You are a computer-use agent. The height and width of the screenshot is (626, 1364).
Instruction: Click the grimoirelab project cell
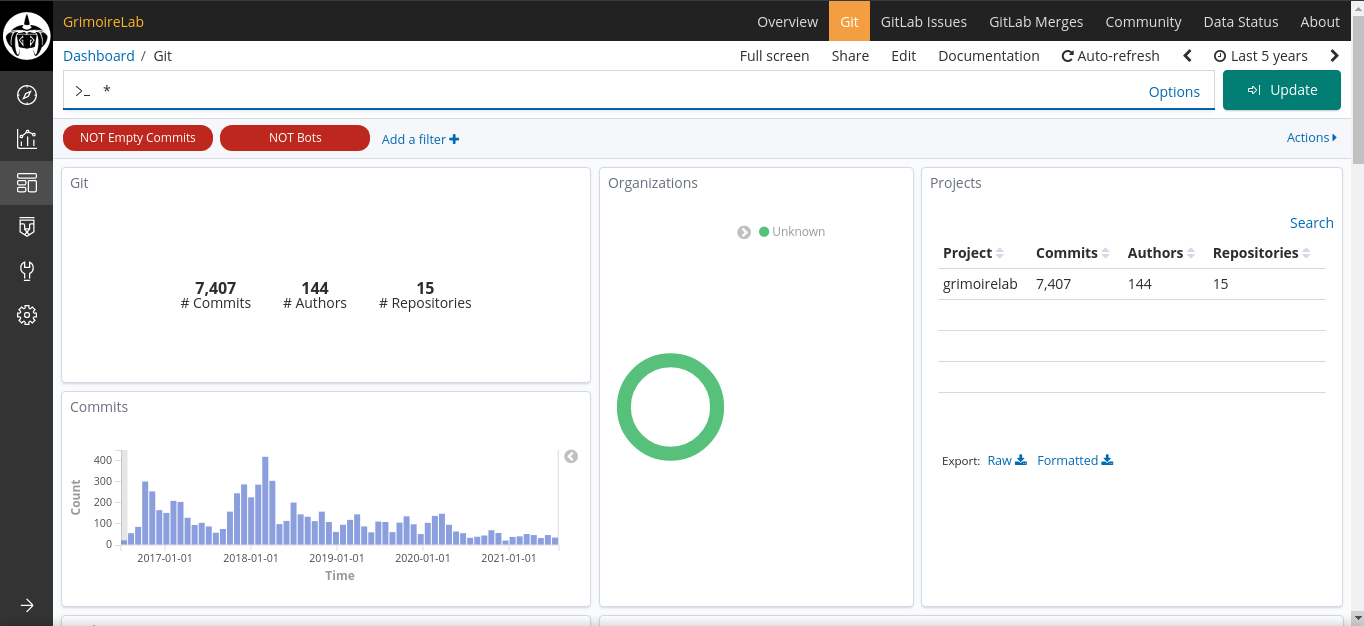tap(980, 284)
